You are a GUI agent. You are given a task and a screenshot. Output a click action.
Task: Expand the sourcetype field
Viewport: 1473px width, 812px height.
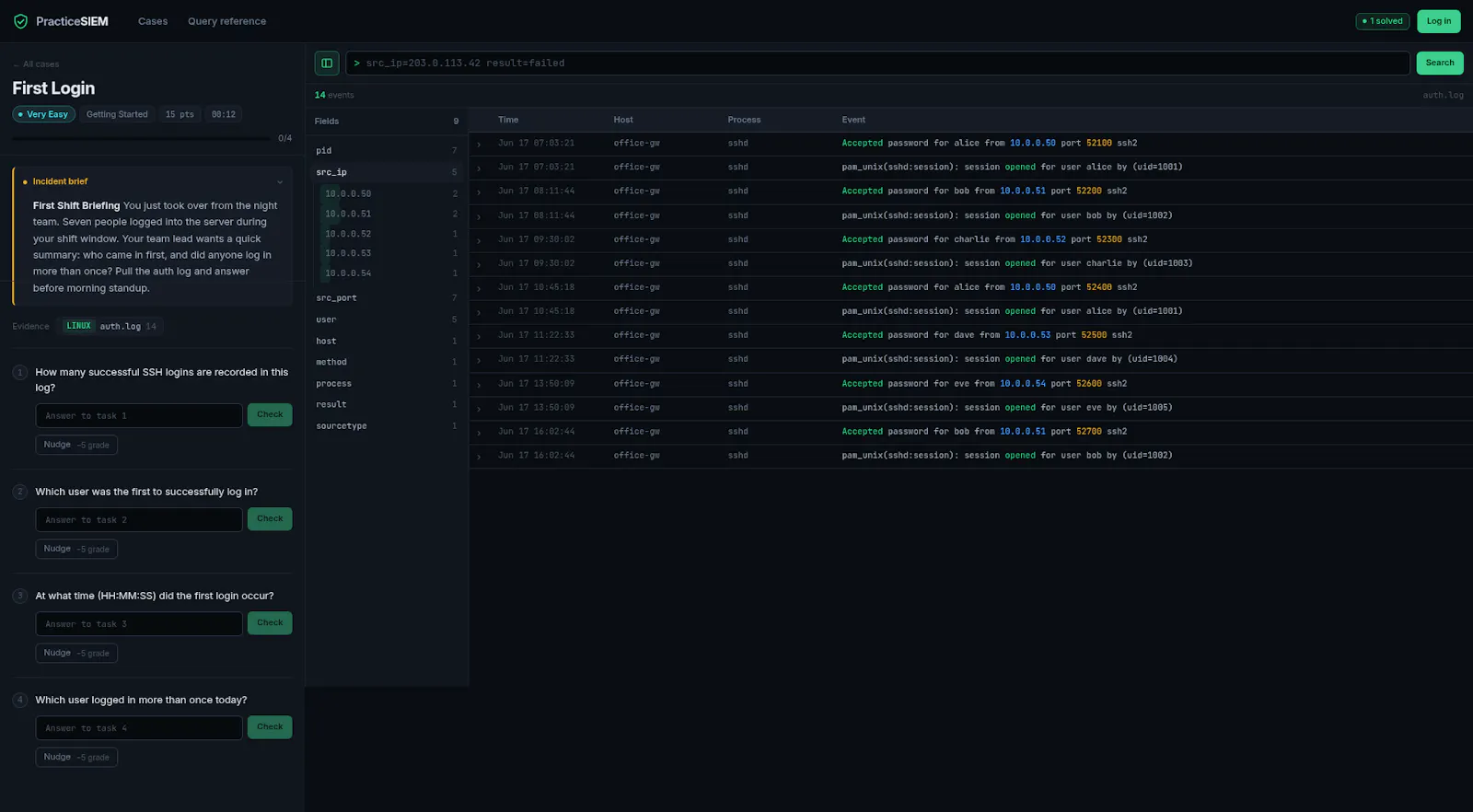[387, 425]
